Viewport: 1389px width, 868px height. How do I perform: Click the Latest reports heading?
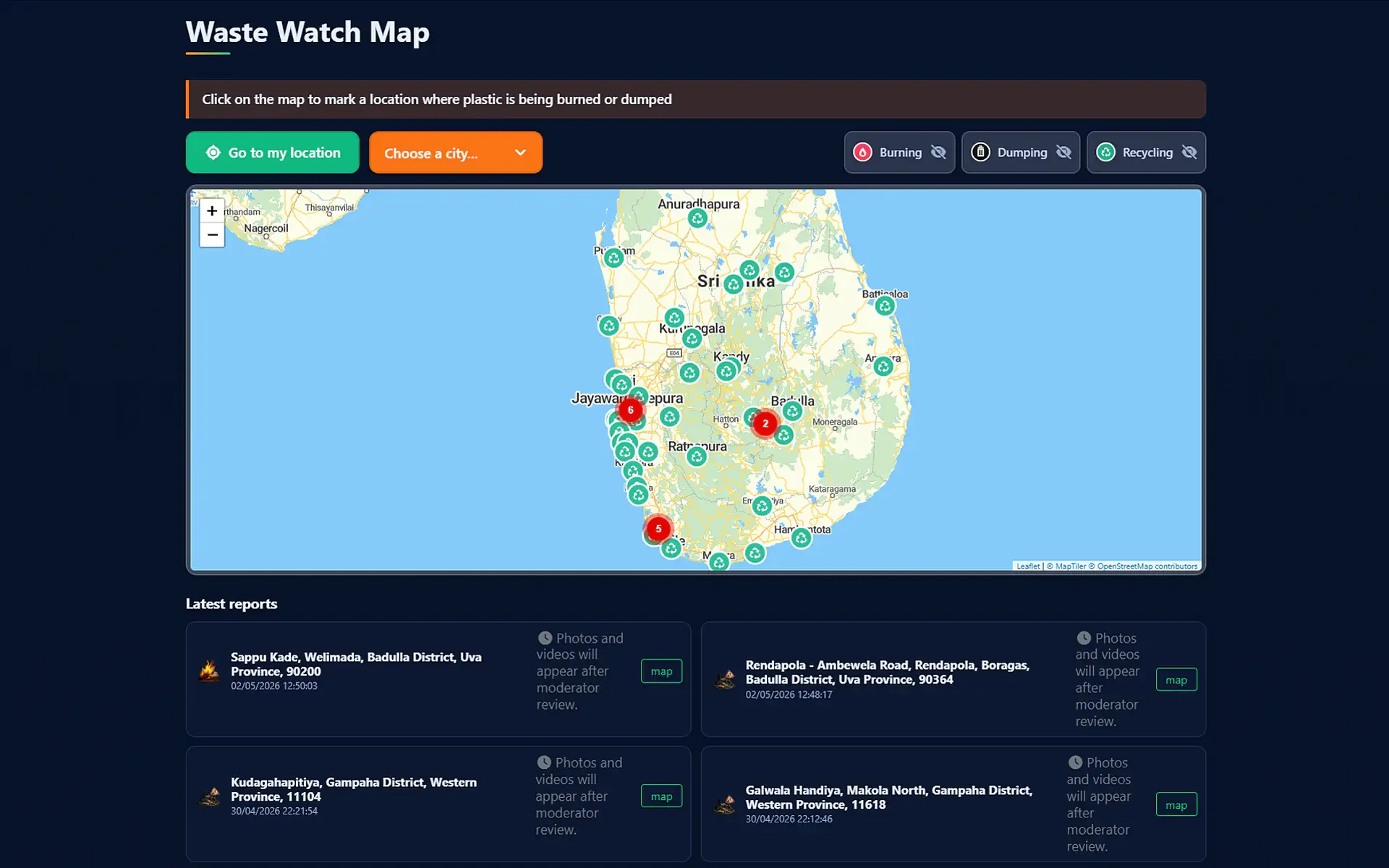231,604
